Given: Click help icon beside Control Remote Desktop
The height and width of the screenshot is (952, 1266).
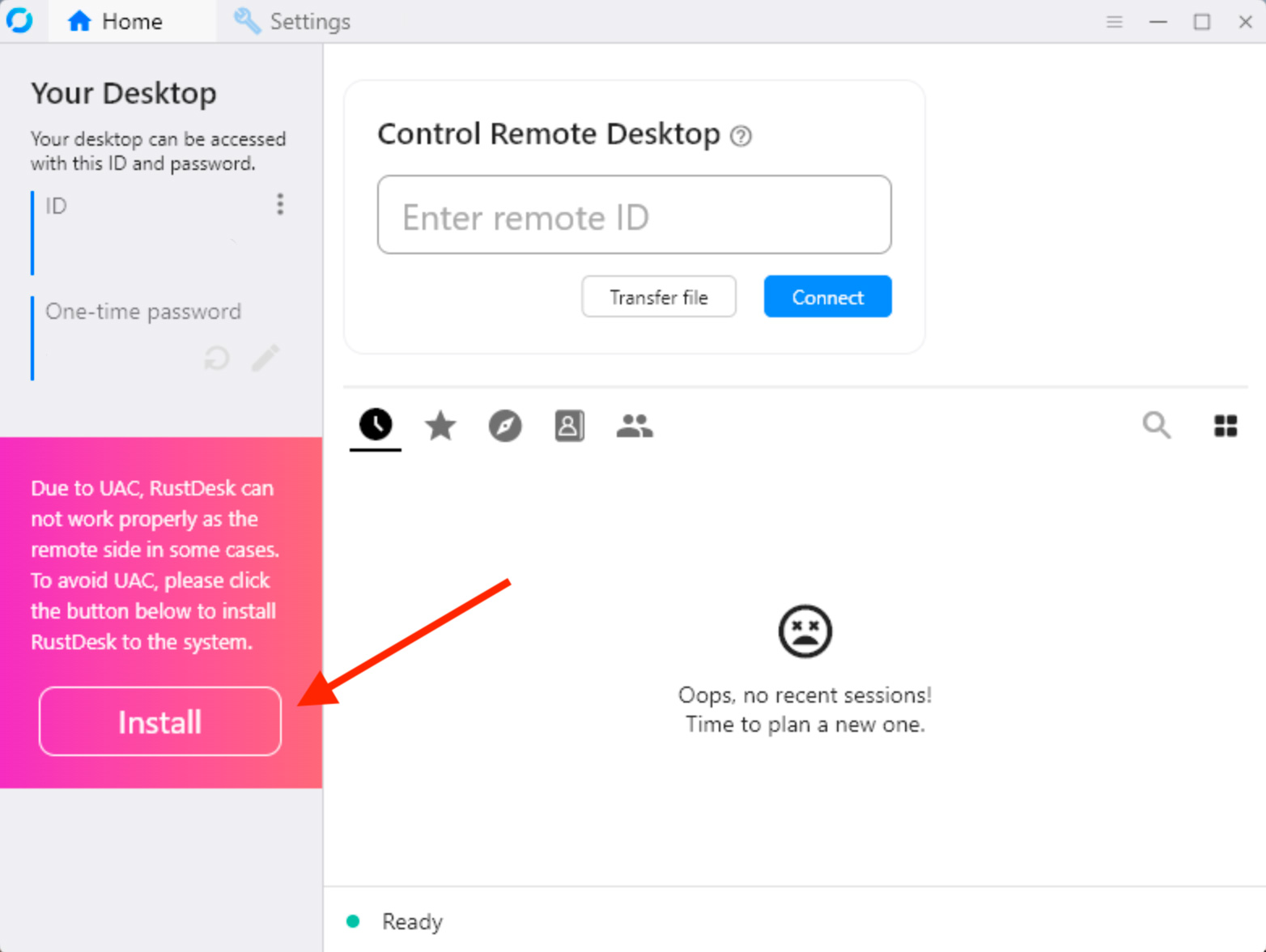Looking at the screenshot, I should 741,136.
